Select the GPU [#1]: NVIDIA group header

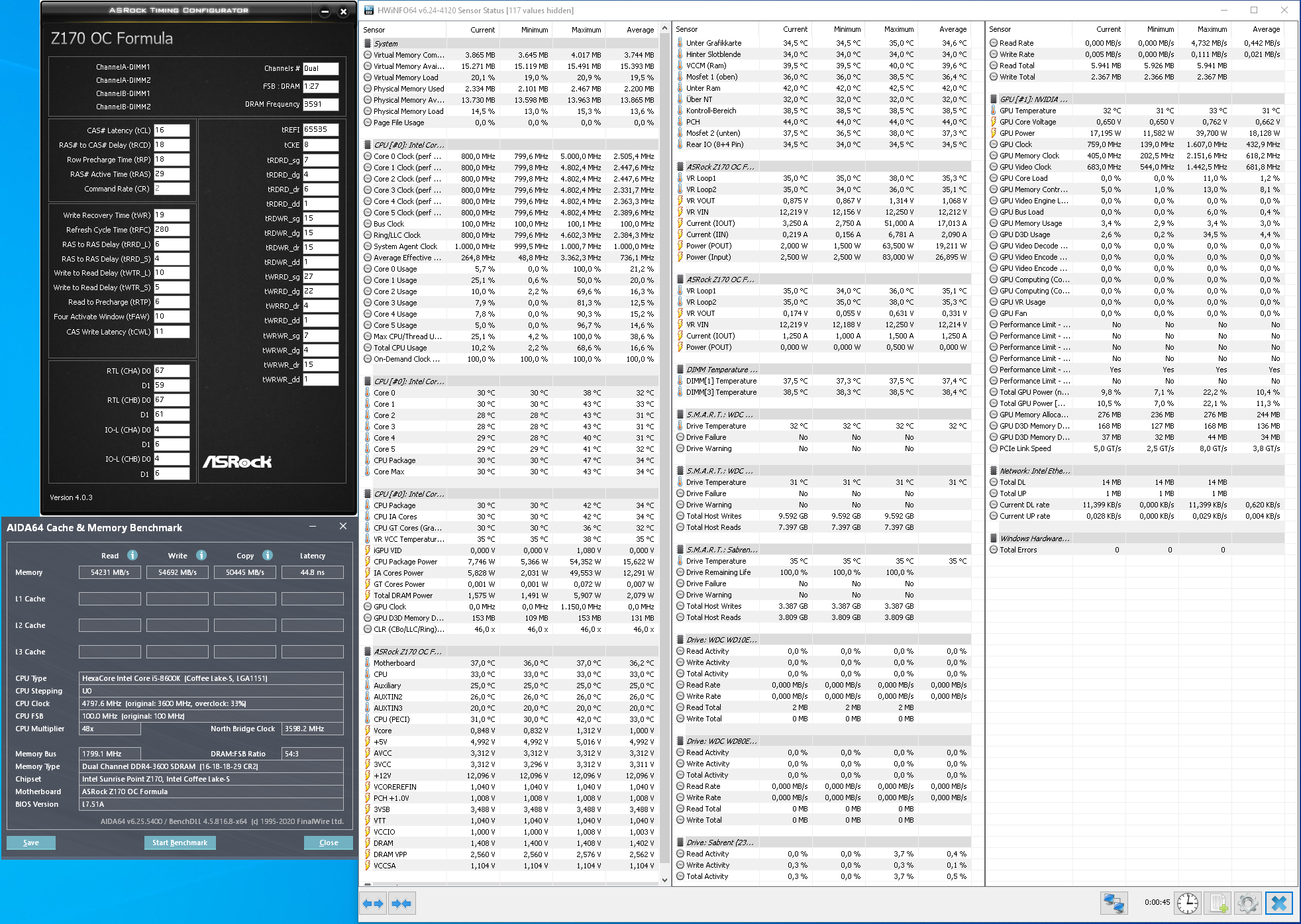1033,99
